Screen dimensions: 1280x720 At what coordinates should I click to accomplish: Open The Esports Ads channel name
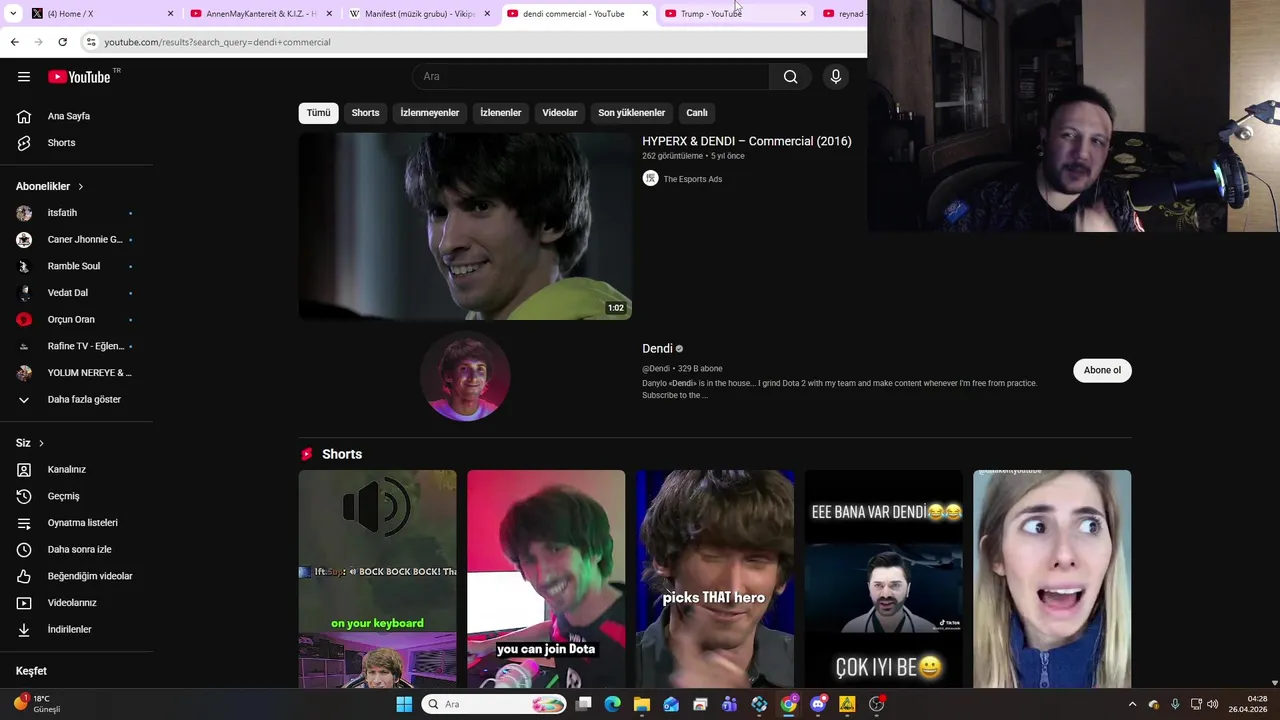693,179
